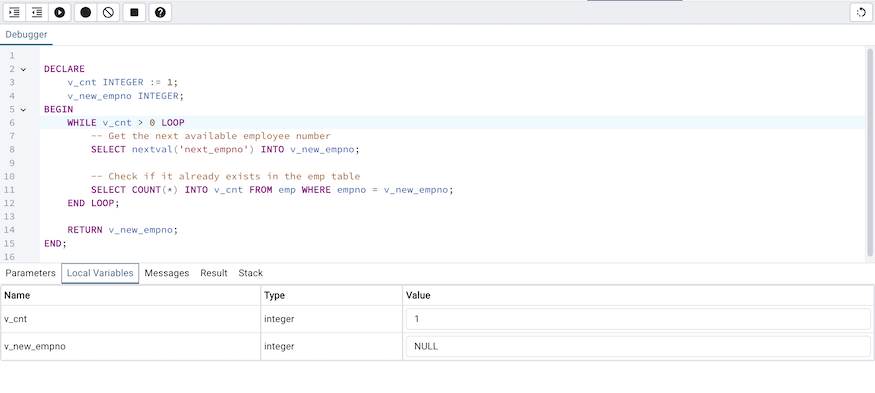This screenshot has width=875, height=393.
Task: Click the reset layout icon at top right
Action: tap(860, 12)
